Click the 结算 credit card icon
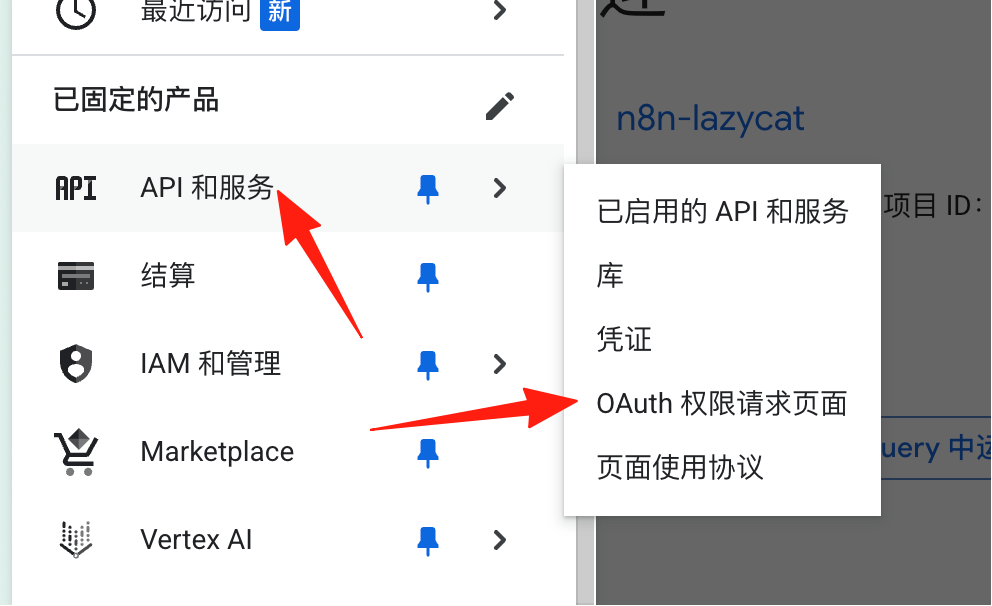 [76, 276]
